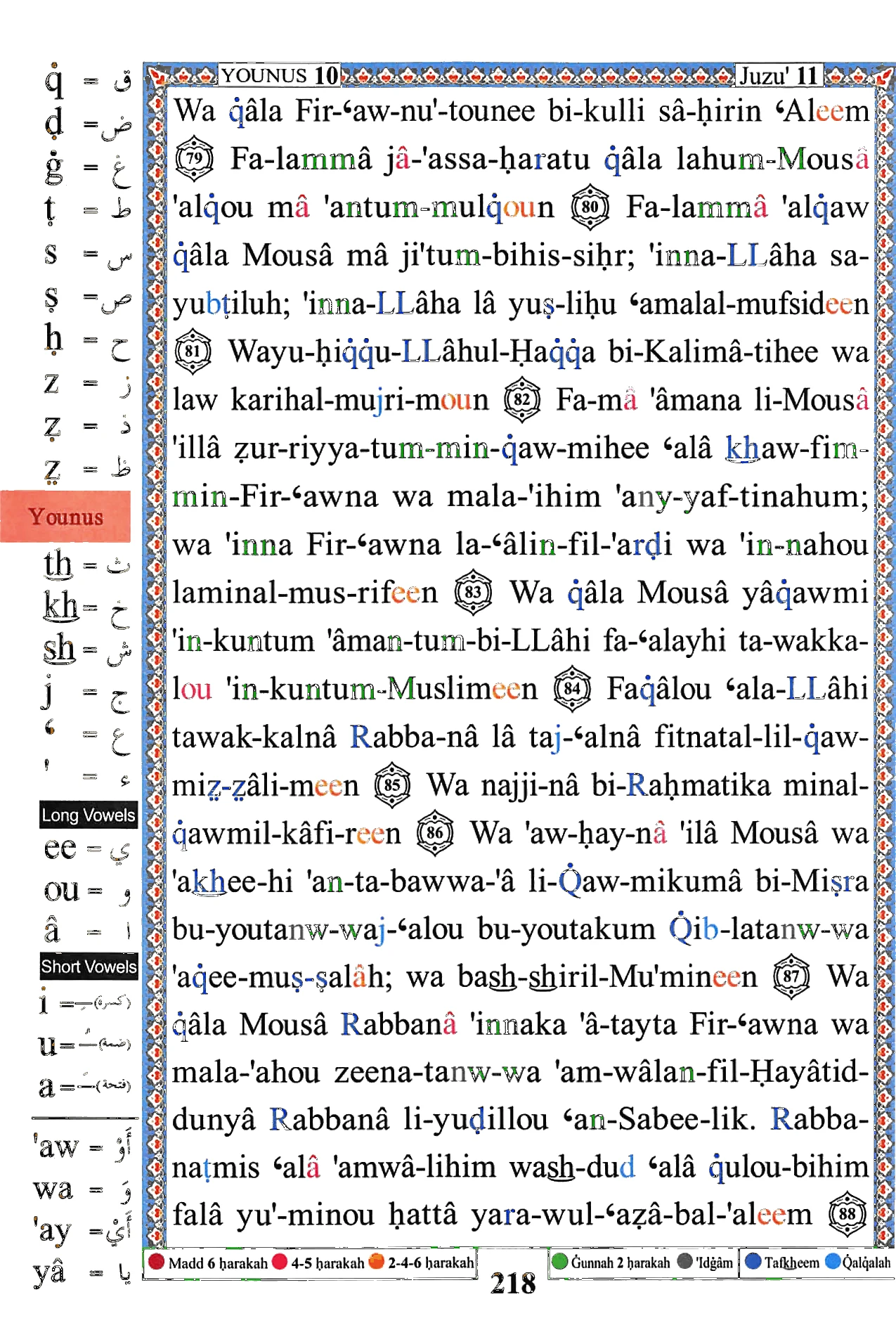Image resolution: width=896 pixels, height=1330 pixels.
Task: Click the Short Vowels heading
Action: tap(89, 967)
